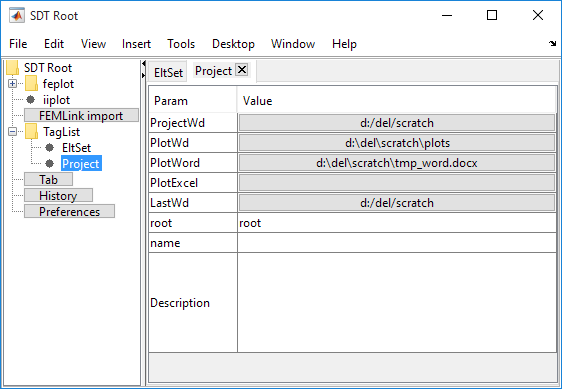Click the SDT Root folder icon
The height and width of the screenshot is (389, 562).
(13, 67)
